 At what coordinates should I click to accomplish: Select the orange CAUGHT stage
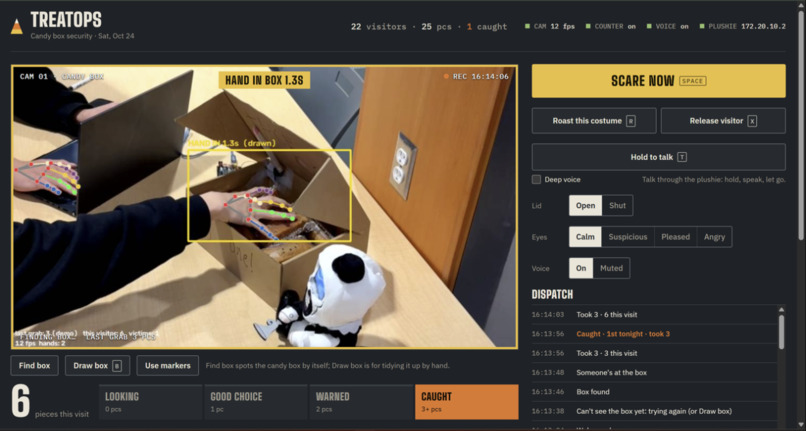point(467,402)
